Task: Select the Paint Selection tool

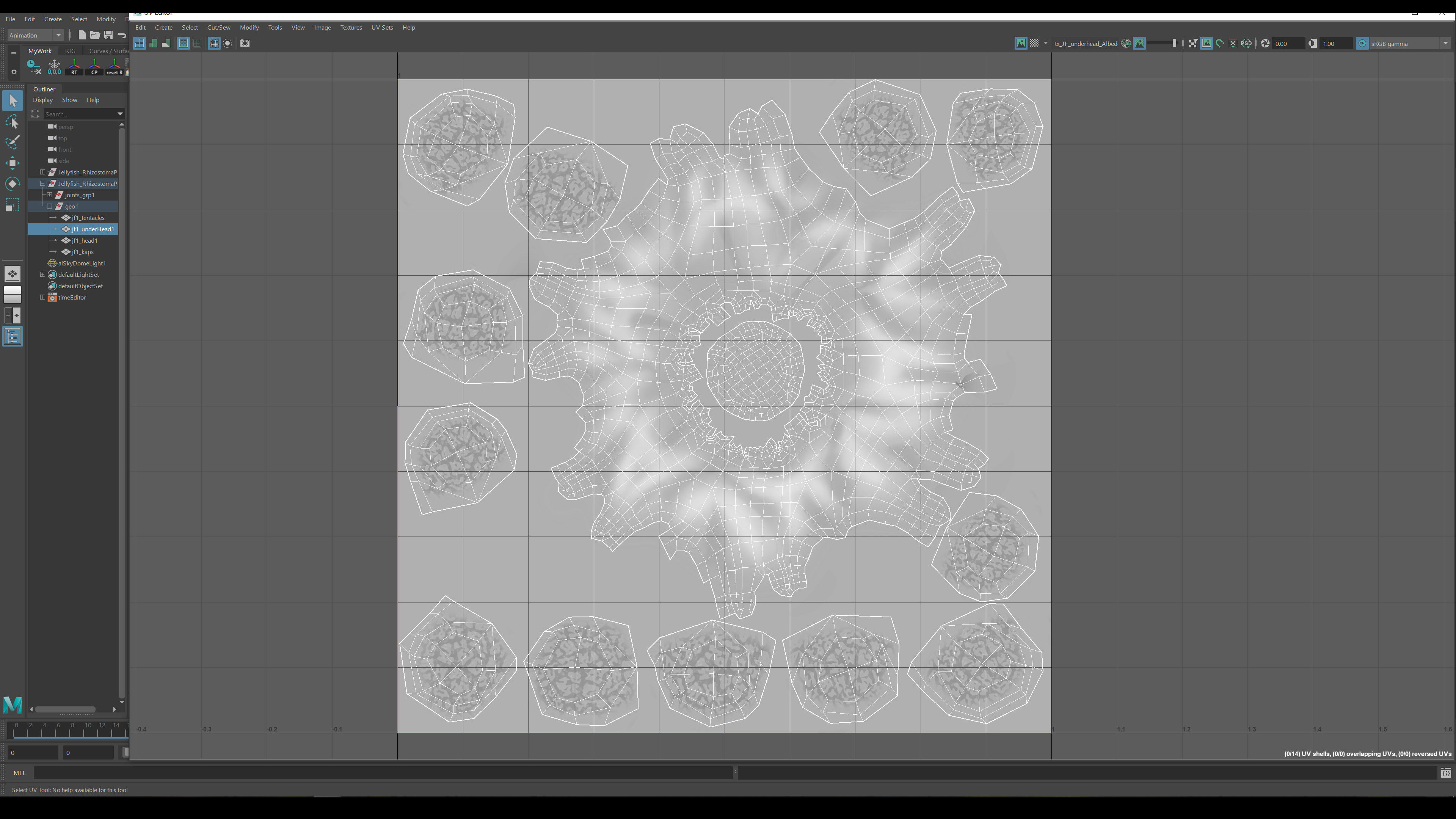Action: tap(13, 142)
